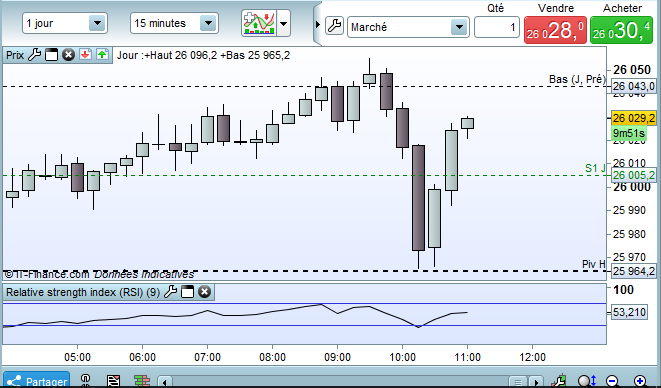The image size is (661, 388).
Task: Click the 26 050 price axis label
Action: tap(632, 70)
